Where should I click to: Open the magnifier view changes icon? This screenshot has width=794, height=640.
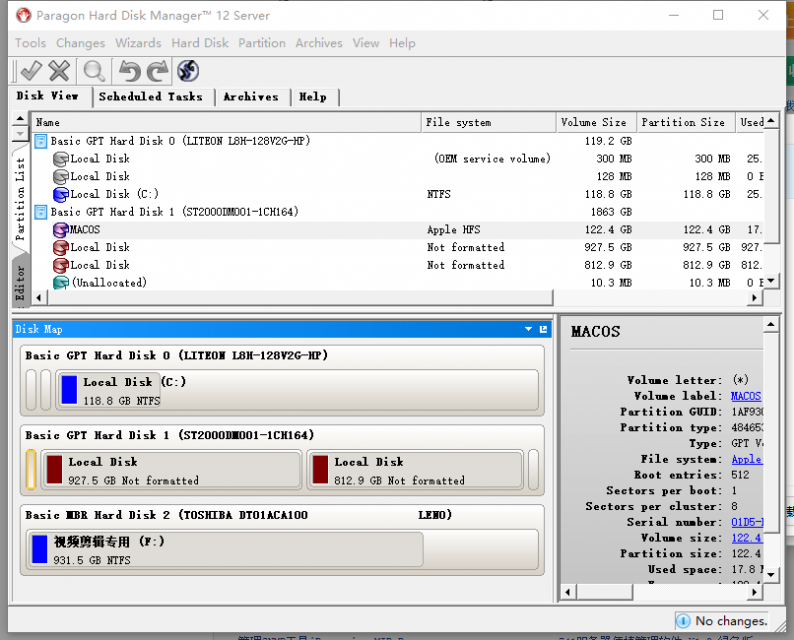click(x=94, y=70)
